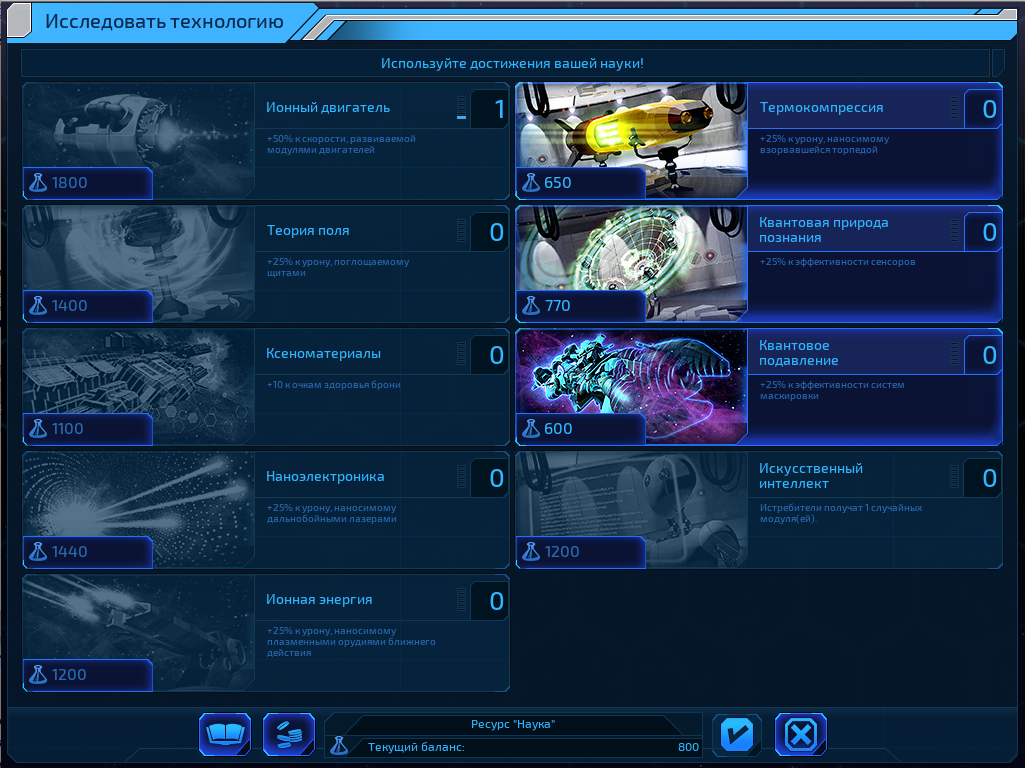Click the level counter for Ионный двигатель
Viewport: 1025px width, 768px height.
[489, 109]
